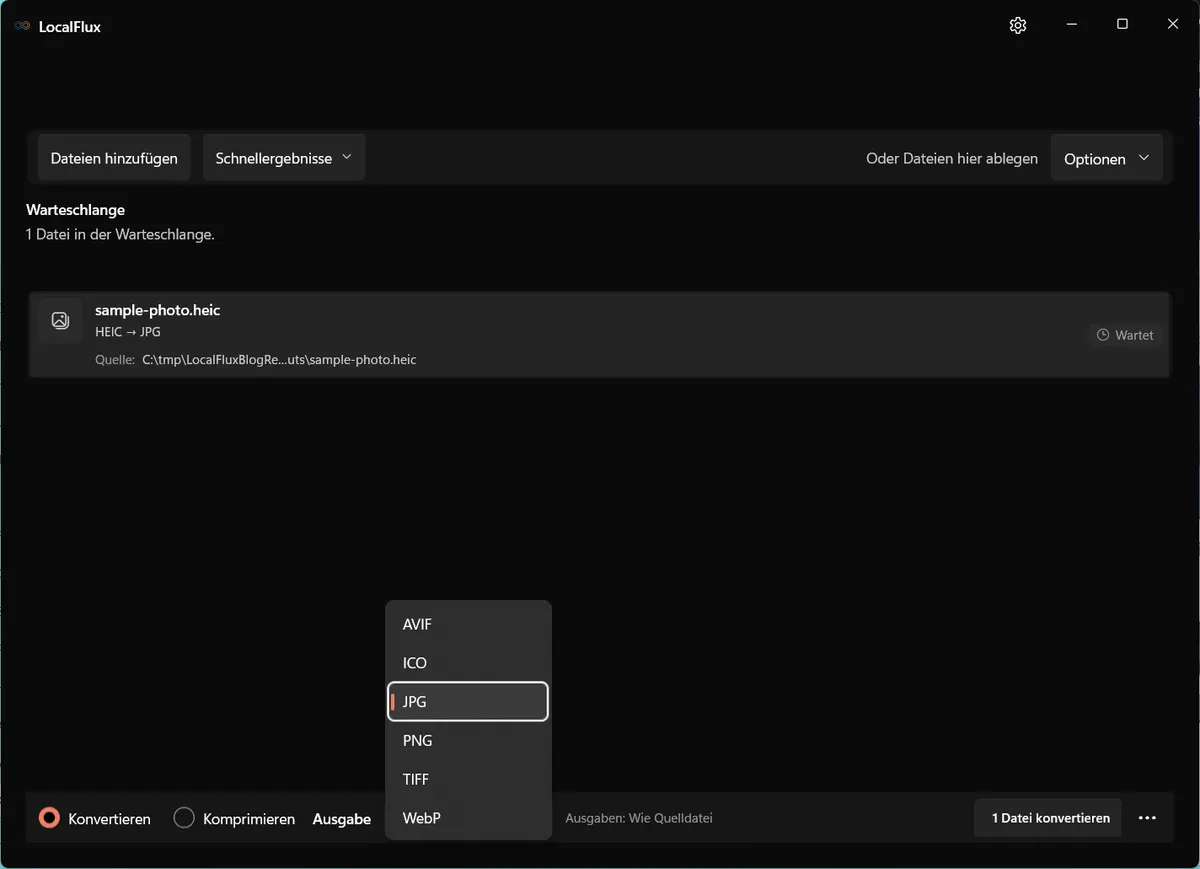Image resolution: width=1200 pixels, height=869 pixels.
Task: Click the 1 Datei konvertieren button
Action: coord(1050,818)
